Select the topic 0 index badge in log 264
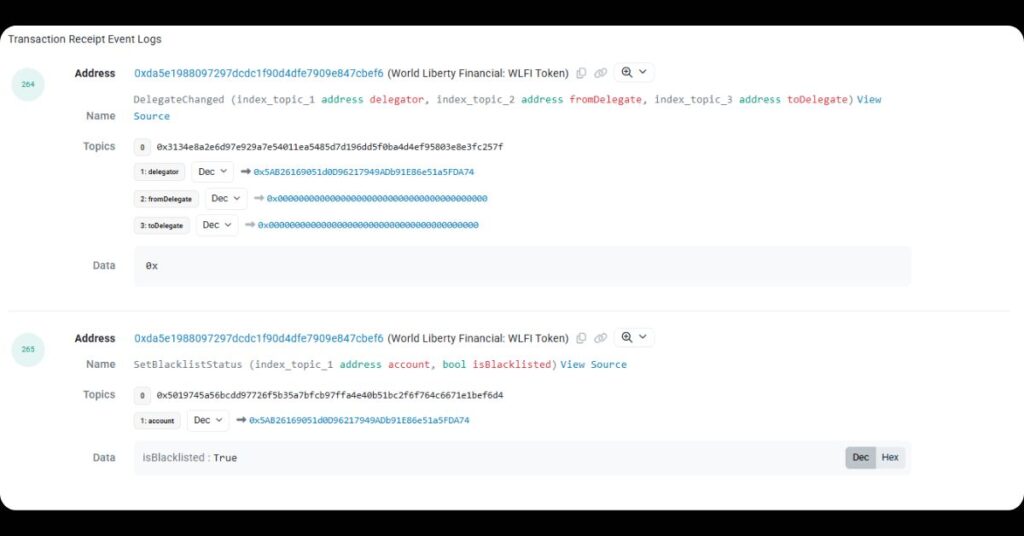Screen dimensions: 1024x536 click(x=142, y=147)
